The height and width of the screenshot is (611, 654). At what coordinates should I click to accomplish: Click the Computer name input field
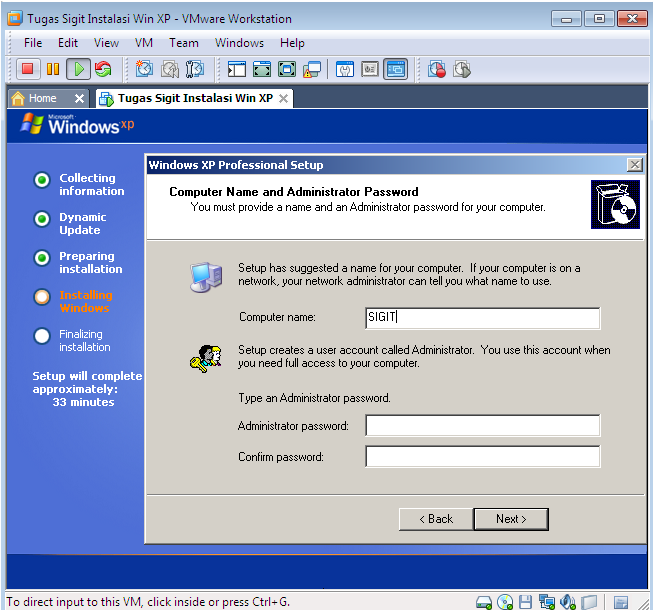point(483,318)
